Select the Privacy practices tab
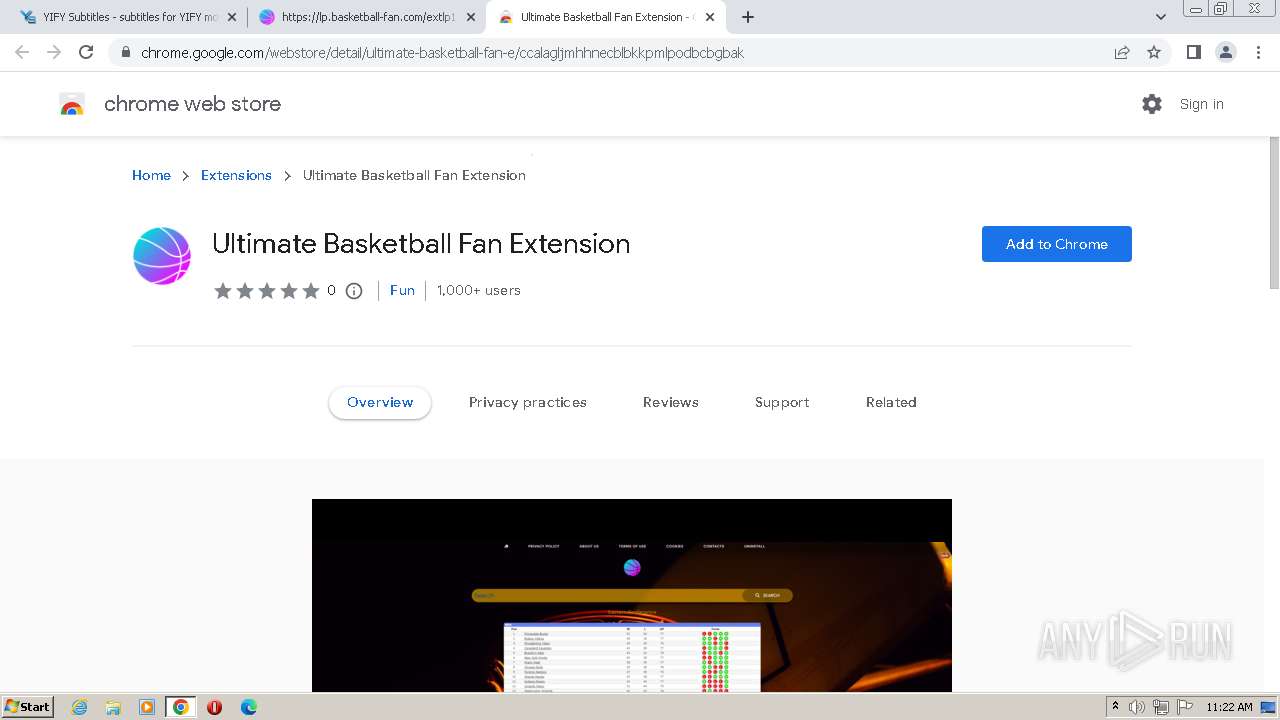Image resolution: width=1280 pixels, height=720 pixels. [528, 402]
